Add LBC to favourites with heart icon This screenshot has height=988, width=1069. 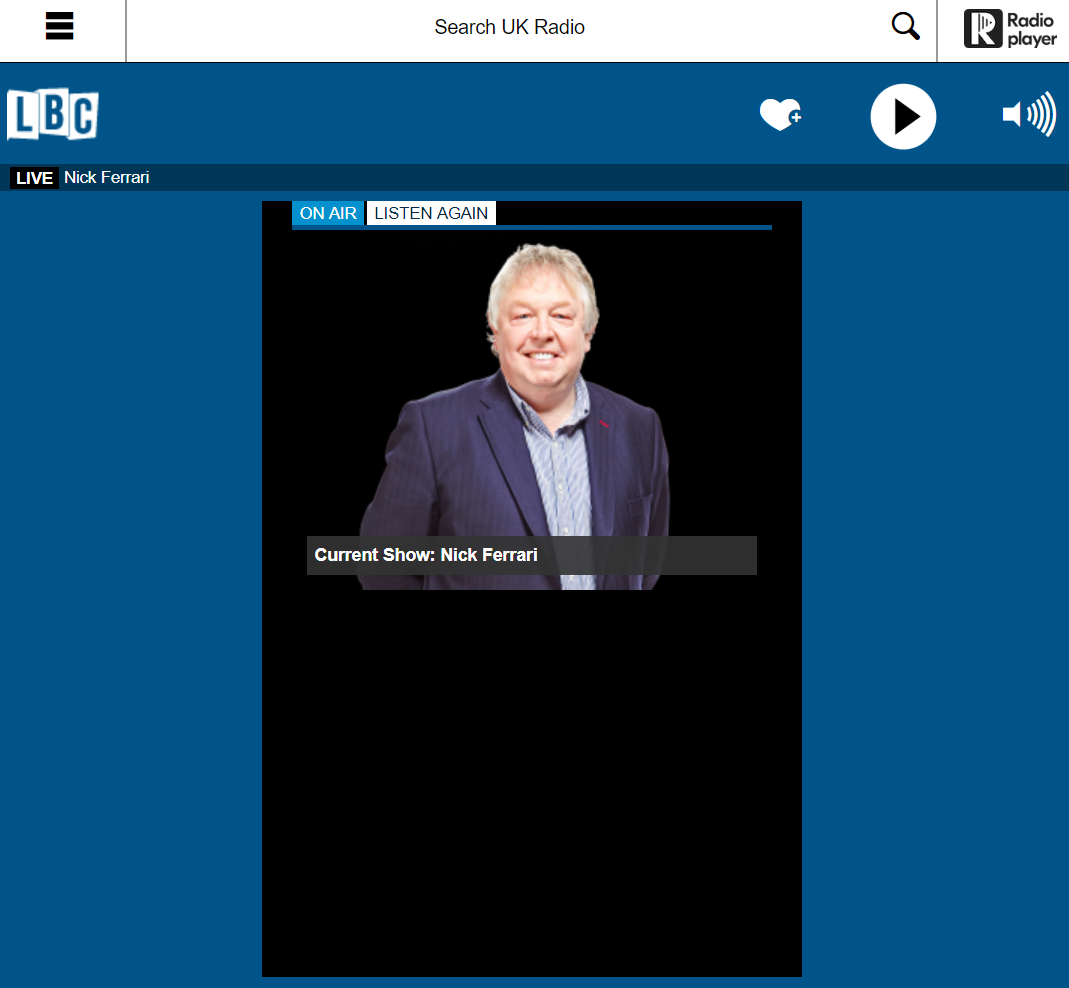pyautogui.click(x=777, y=114)
